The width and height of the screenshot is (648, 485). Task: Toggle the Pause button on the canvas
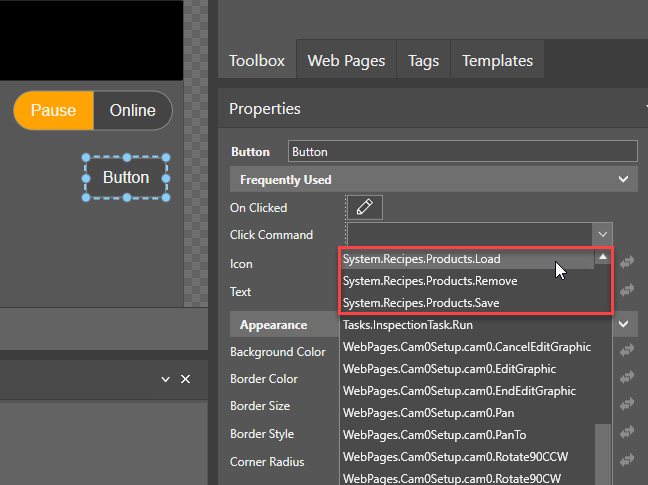coord(54,110)
